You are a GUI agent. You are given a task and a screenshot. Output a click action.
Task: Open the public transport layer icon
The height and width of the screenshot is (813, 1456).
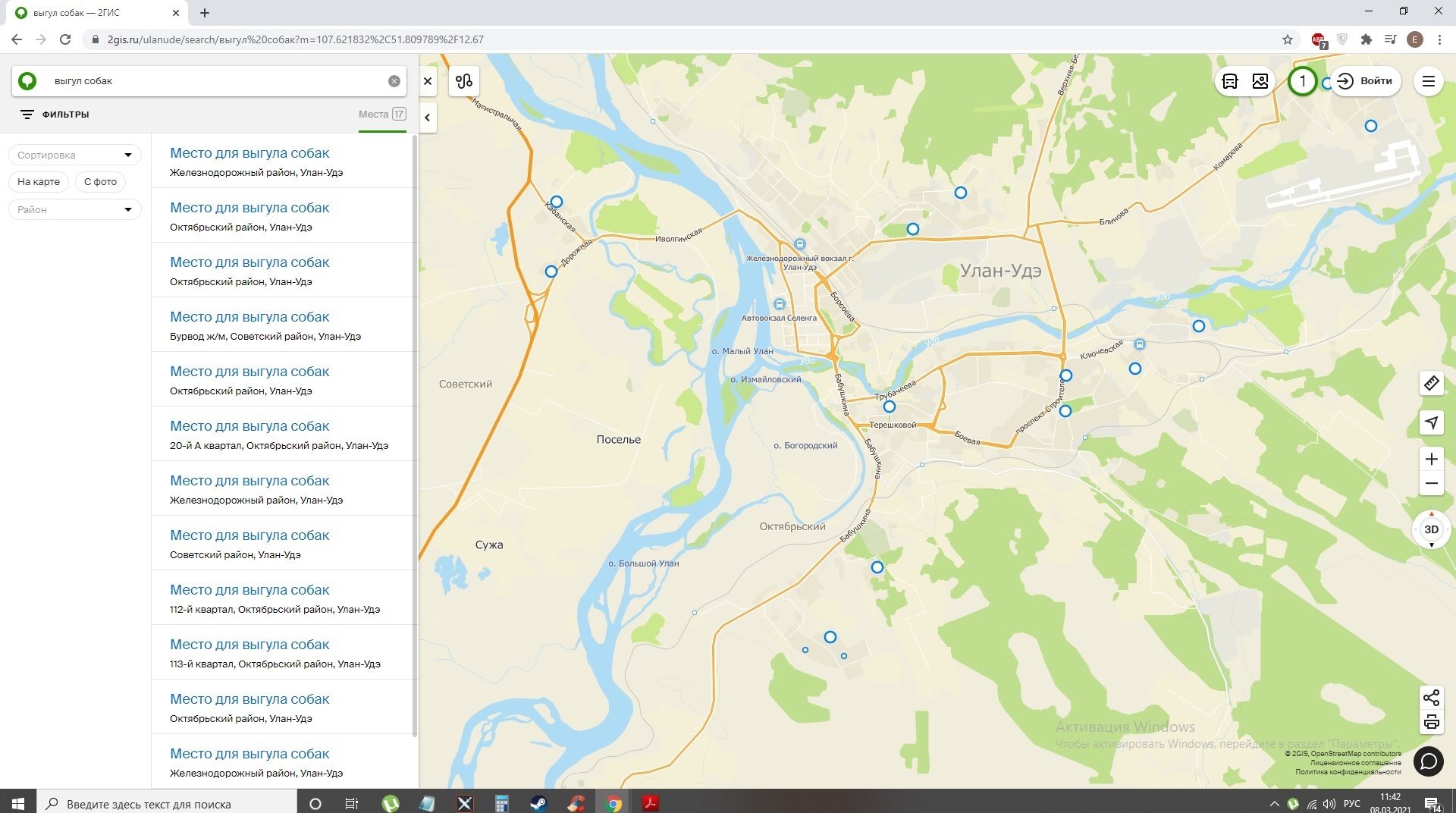(x=1230, y=81)
